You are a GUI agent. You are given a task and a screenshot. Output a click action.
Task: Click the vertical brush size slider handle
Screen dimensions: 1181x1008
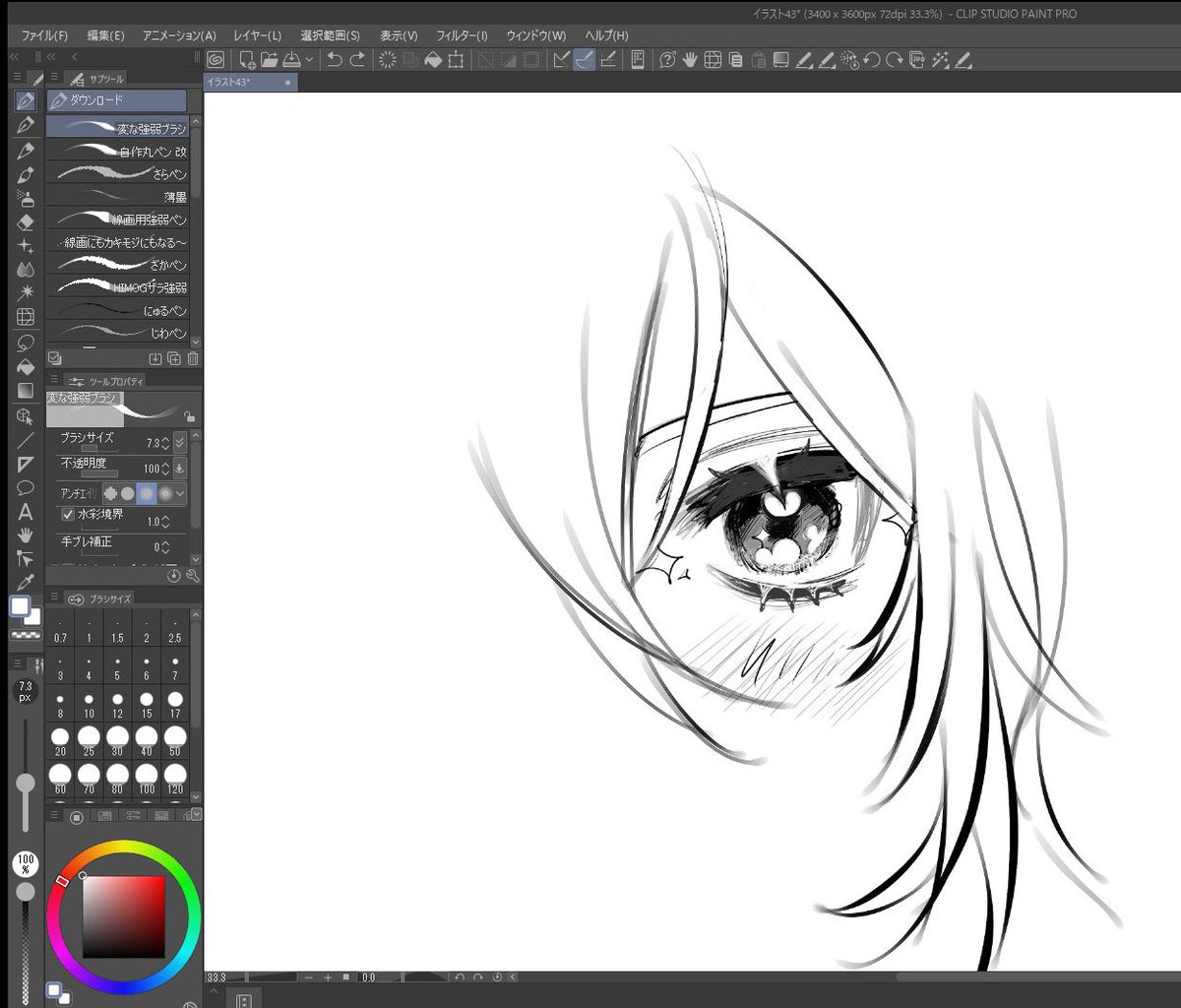[26, 784]
